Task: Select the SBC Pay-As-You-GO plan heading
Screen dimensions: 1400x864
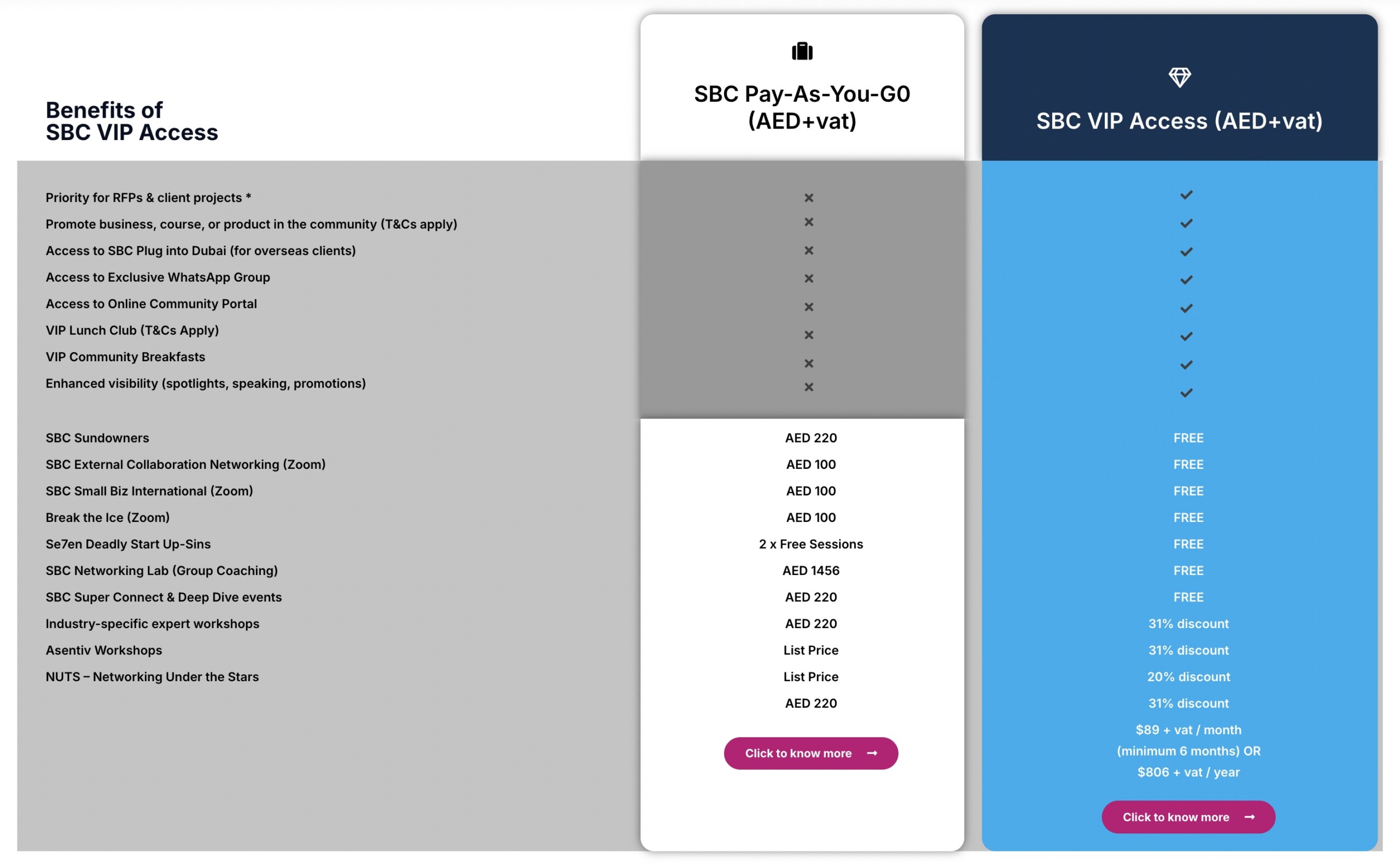Action: 802,107
